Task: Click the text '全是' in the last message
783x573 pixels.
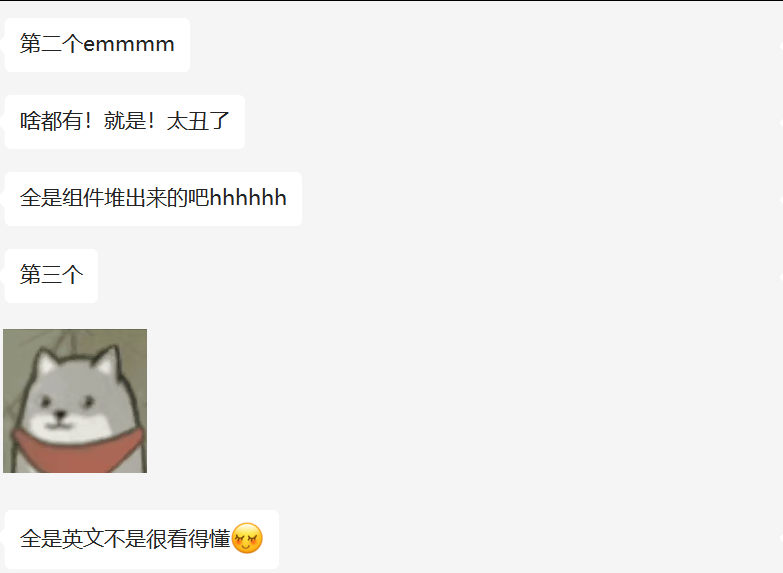Action: coord(41,539)
